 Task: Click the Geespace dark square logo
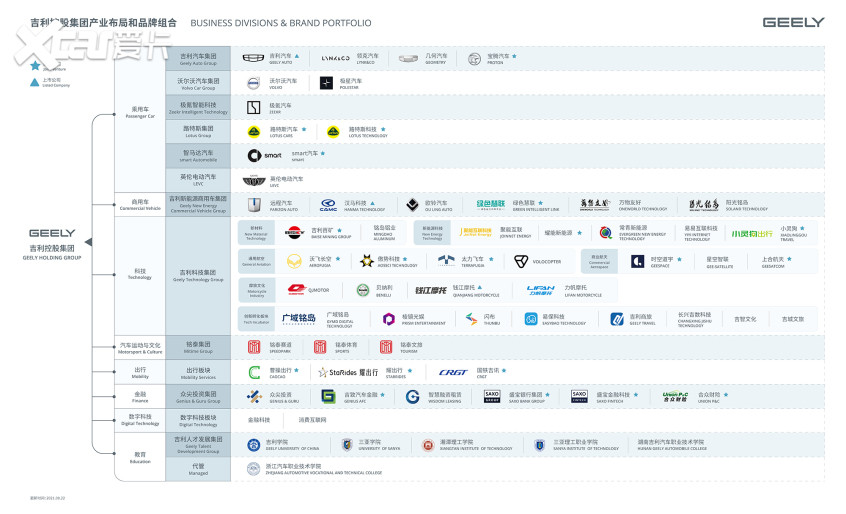637,262
